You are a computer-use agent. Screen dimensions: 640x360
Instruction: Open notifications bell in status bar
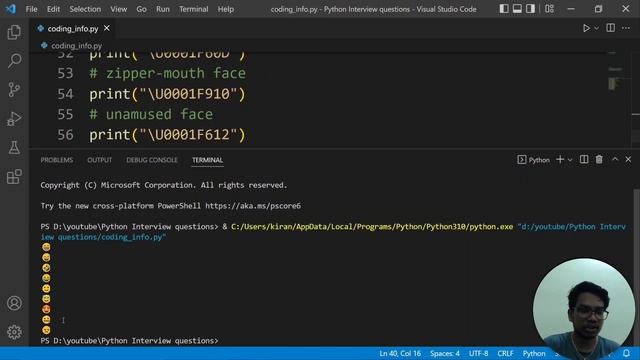(626, 353)
